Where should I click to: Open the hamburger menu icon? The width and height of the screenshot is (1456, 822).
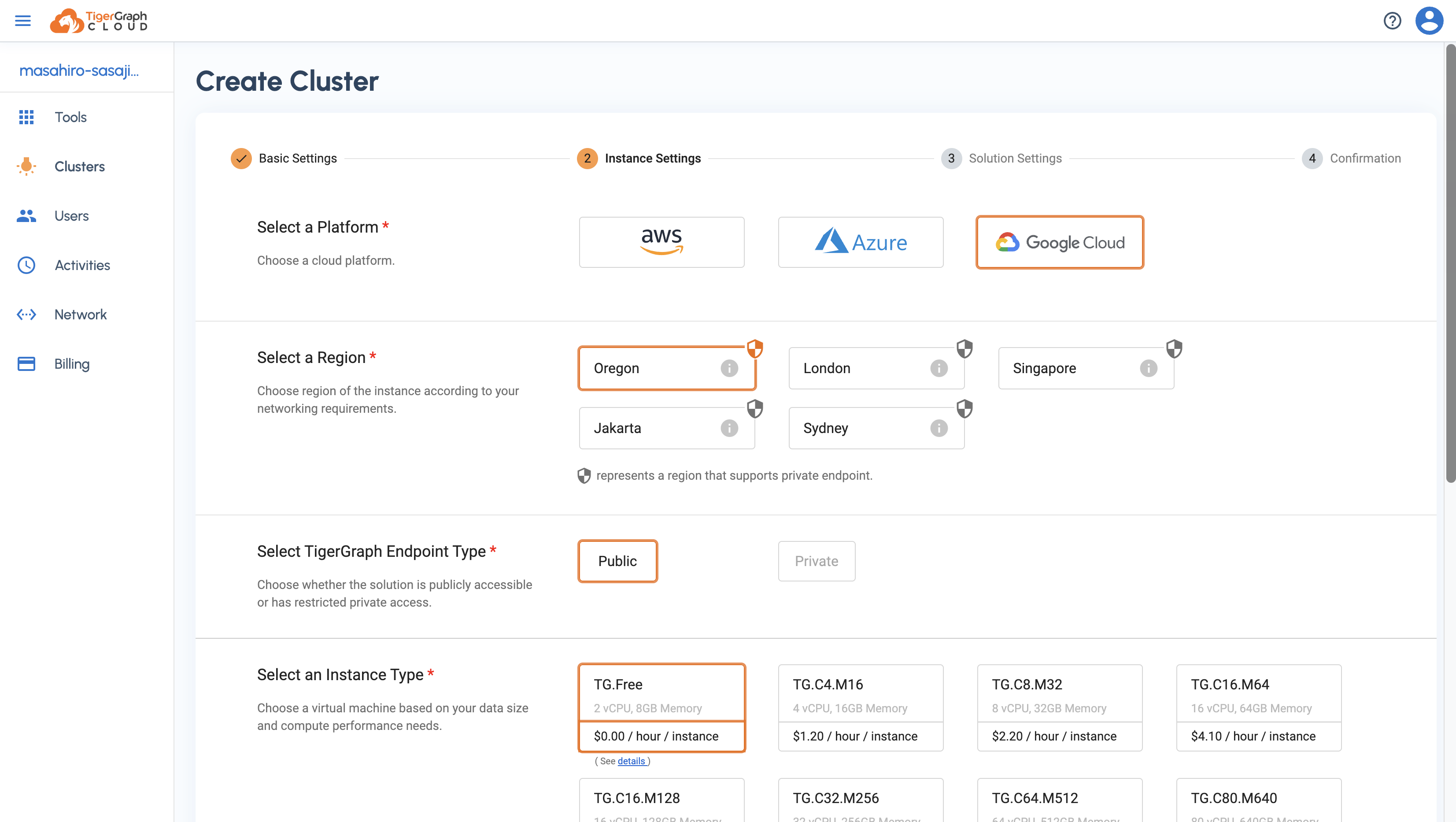(x=22, y=21)
